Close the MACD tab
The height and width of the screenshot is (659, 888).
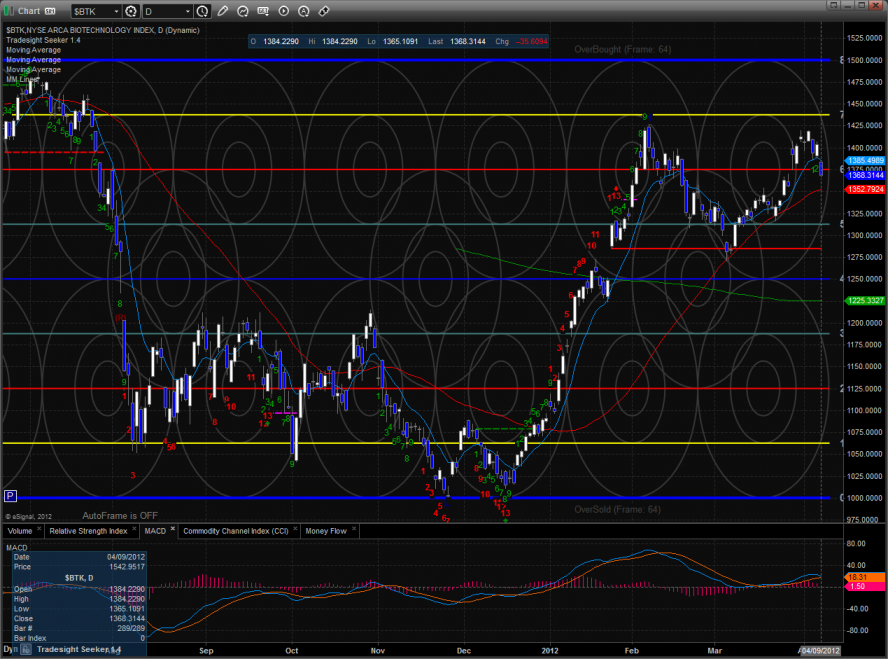click(172, 529)
